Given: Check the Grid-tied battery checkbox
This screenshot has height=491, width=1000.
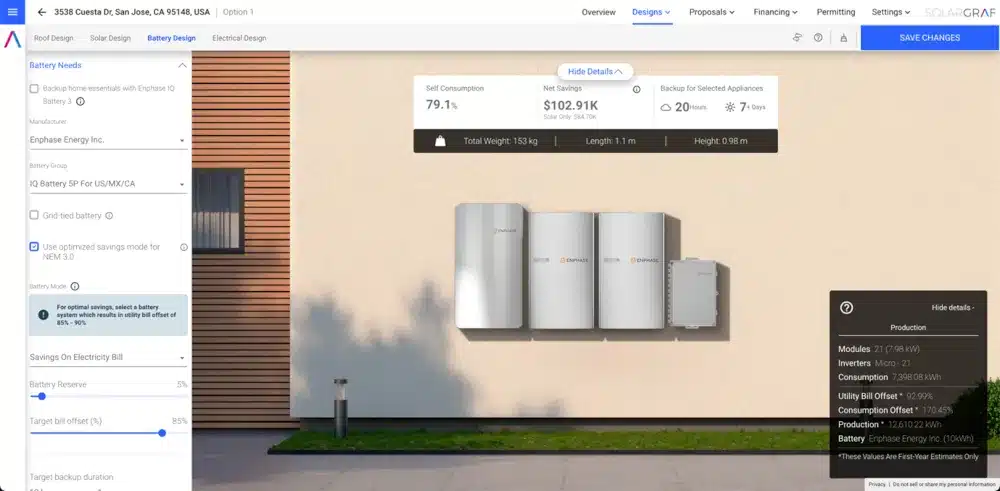Looking at the screenshot, I should (x=34, y=215).
